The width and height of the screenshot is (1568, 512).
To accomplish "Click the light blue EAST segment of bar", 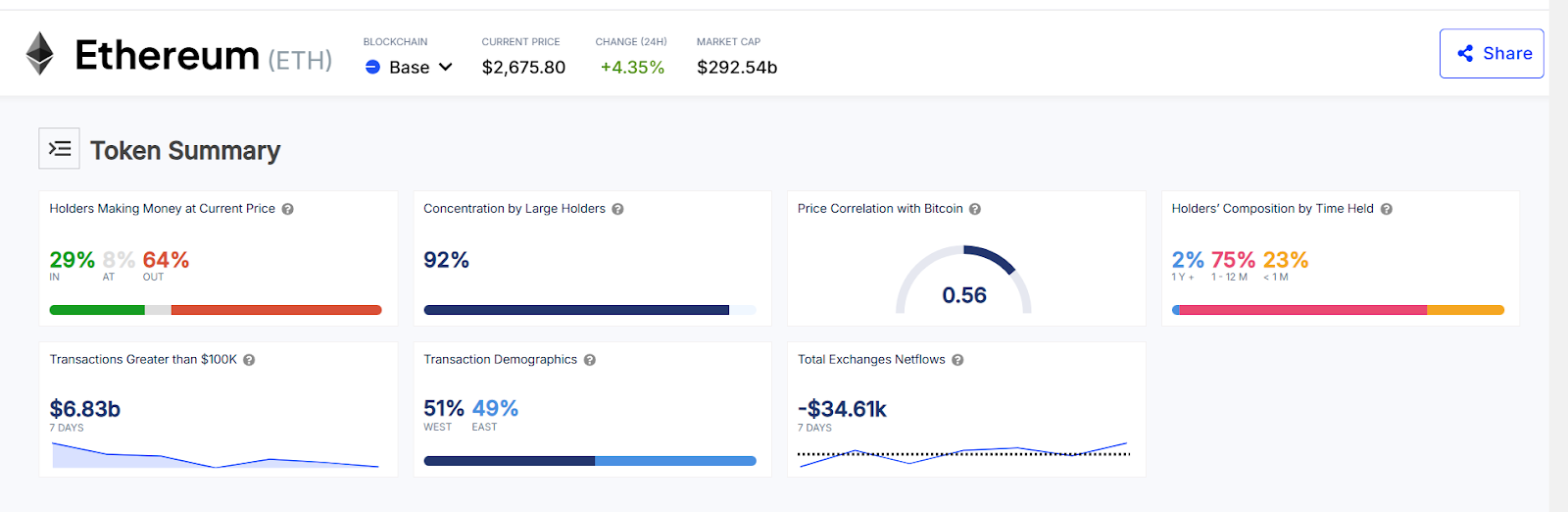I will [x=675, y=461].
